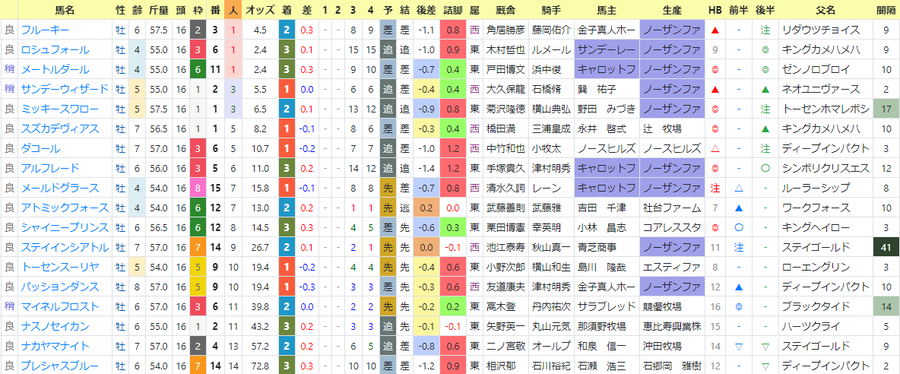Screen dimensions: 900x374
Task: Select owner cell 青芝商事
Action: tap(606, 247)
